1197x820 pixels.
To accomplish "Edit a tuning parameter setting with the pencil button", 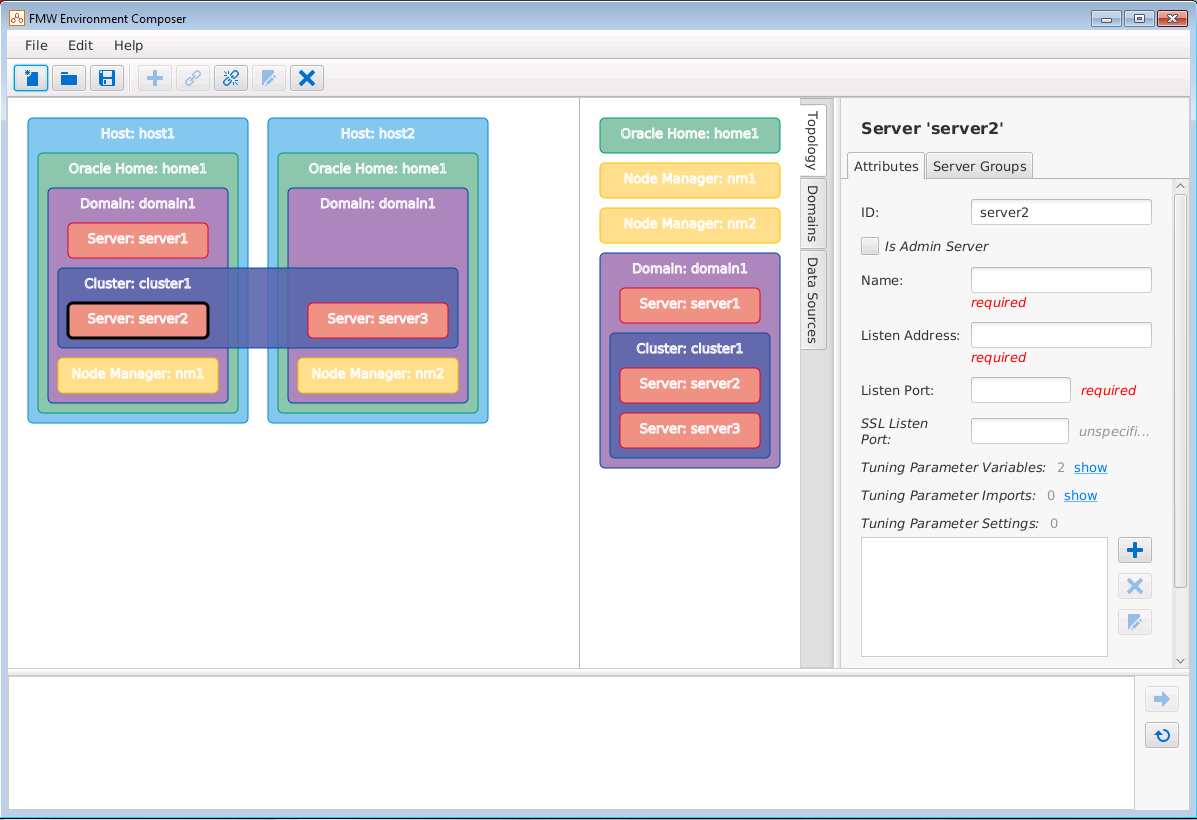I will click(x=1134, y=621).
